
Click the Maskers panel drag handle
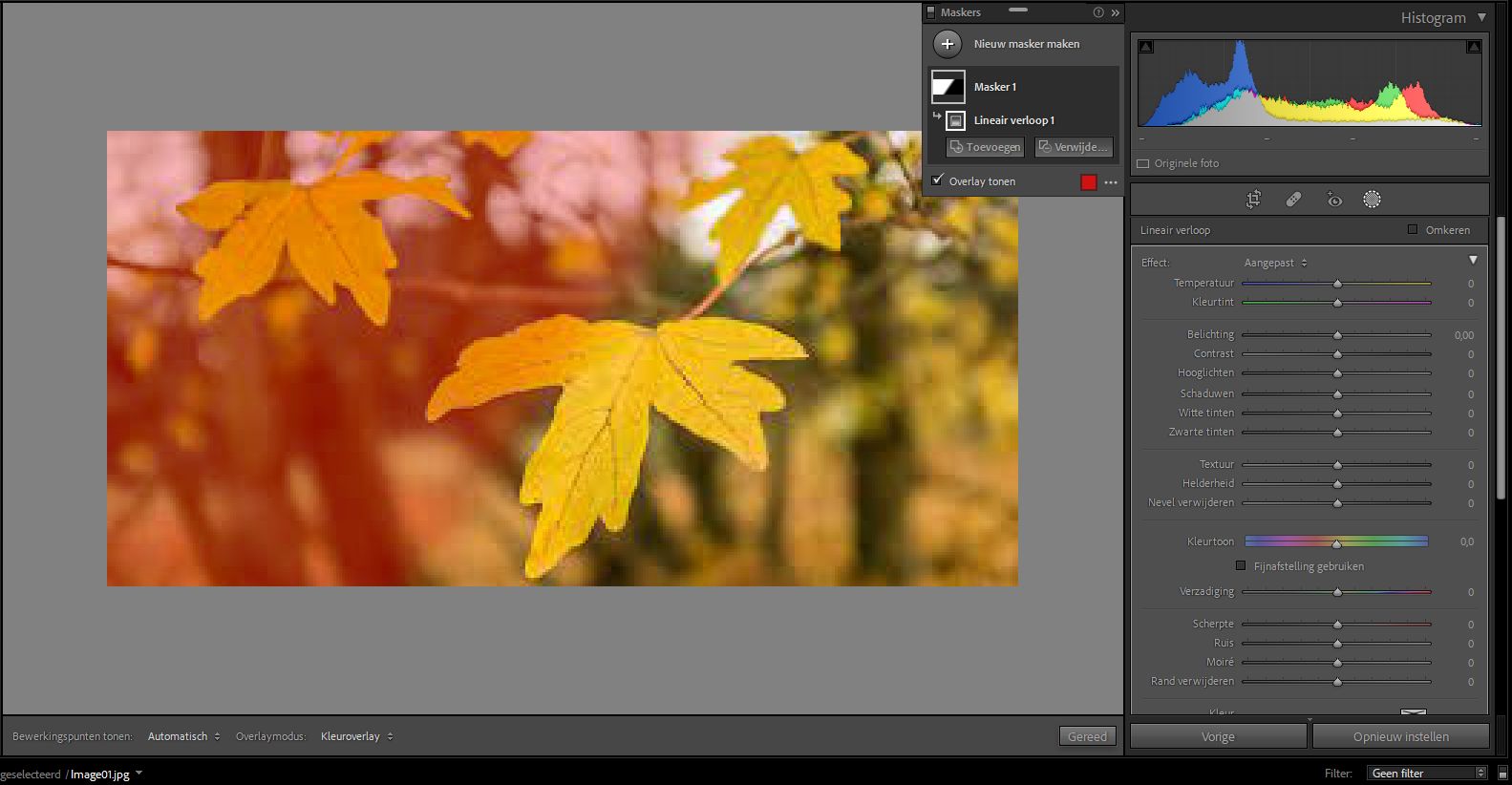pos(1018,10)
